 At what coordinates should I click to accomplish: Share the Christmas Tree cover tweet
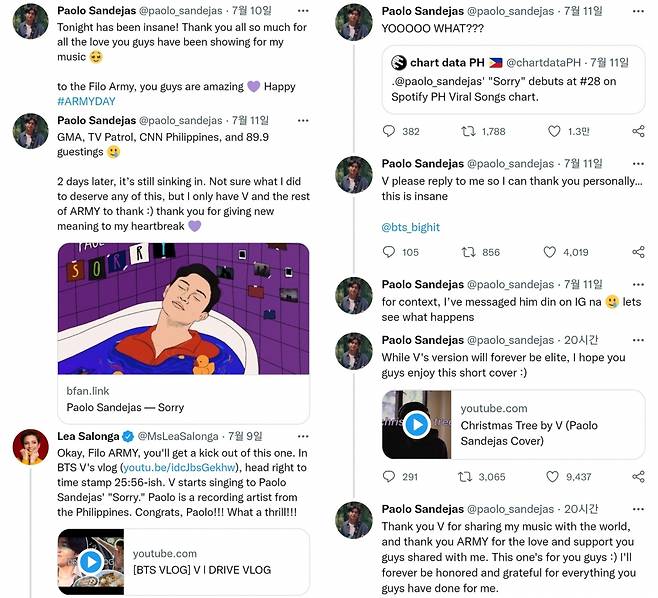click(638, 477)
